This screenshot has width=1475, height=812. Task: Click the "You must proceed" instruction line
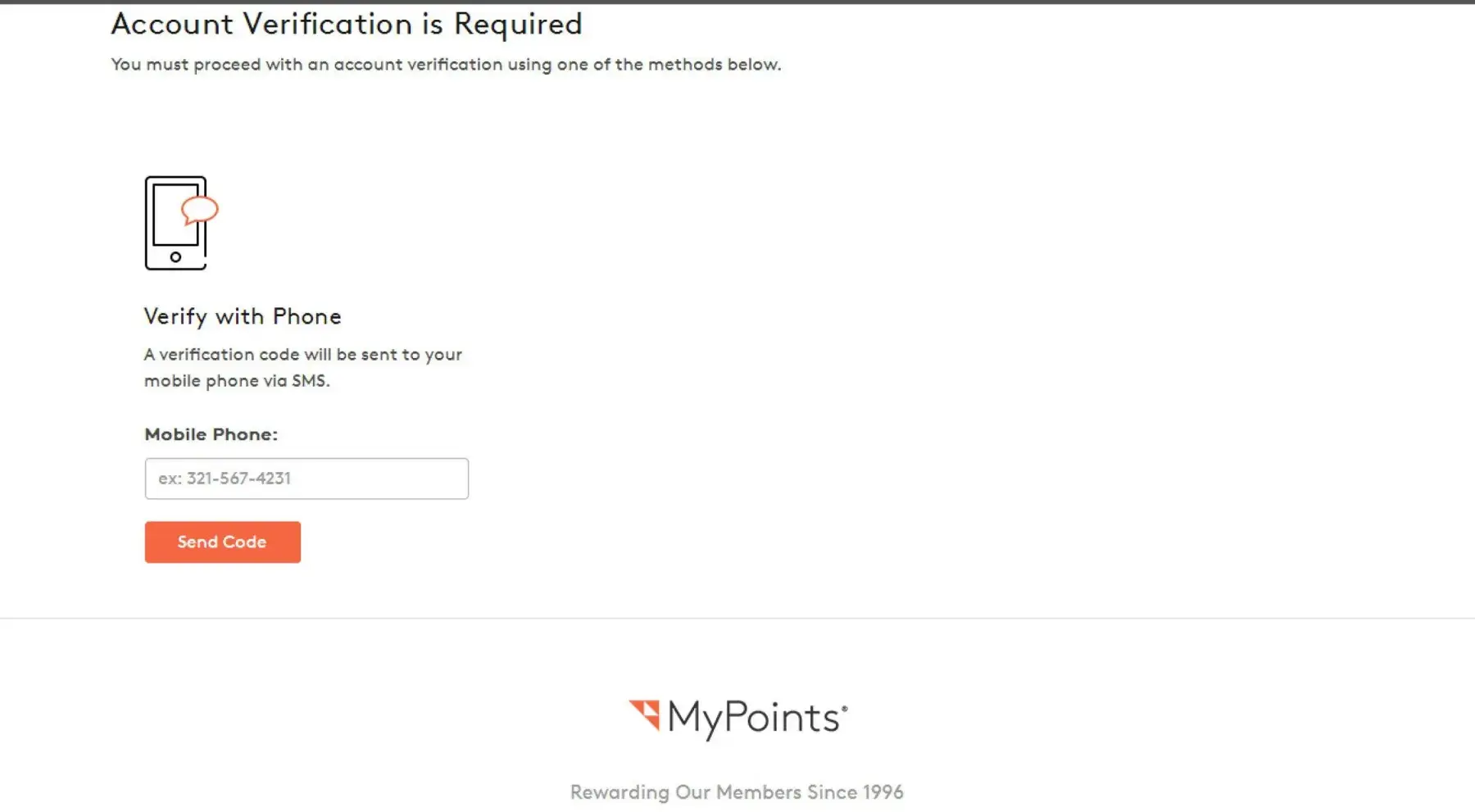tap(446, 65)
